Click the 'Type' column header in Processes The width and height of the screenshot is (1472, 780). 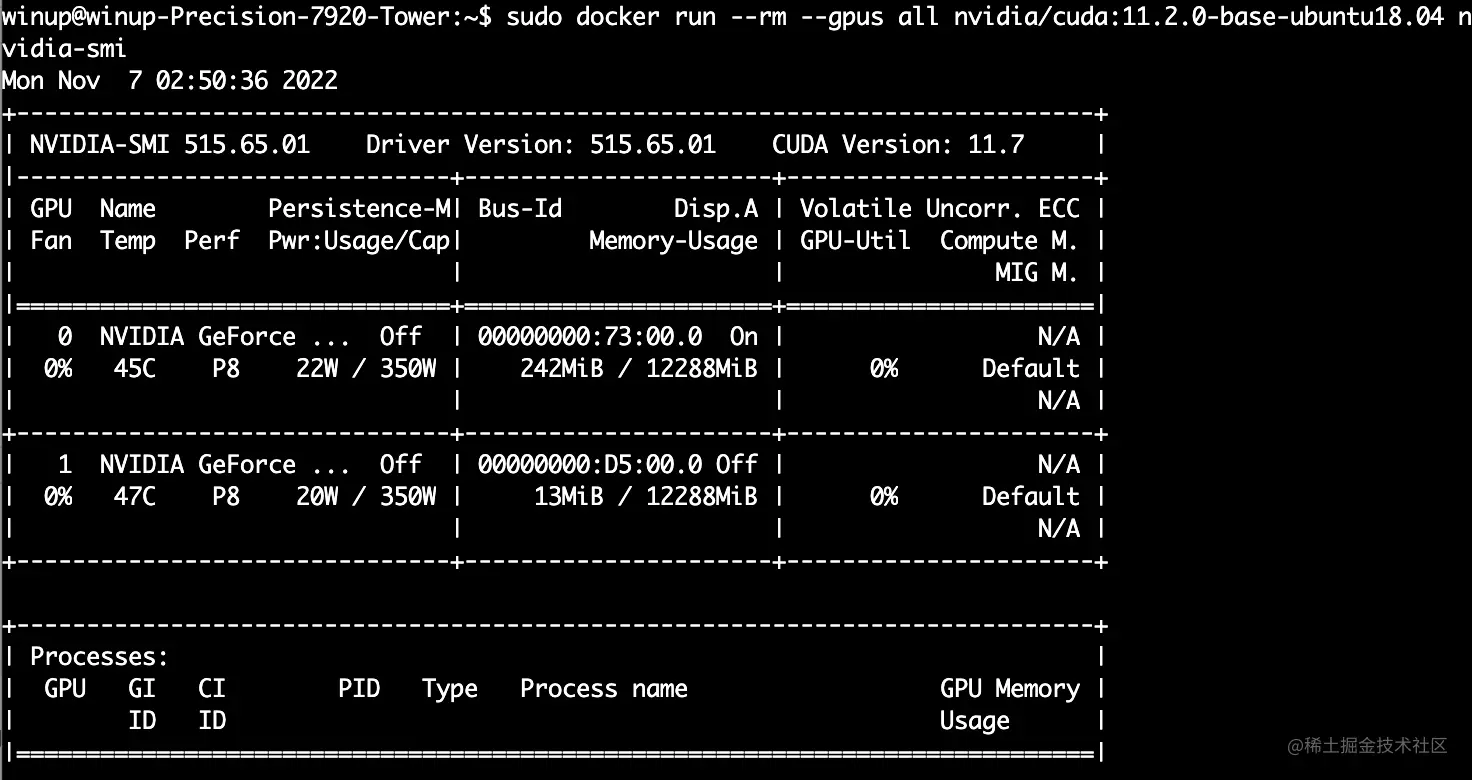450,689
